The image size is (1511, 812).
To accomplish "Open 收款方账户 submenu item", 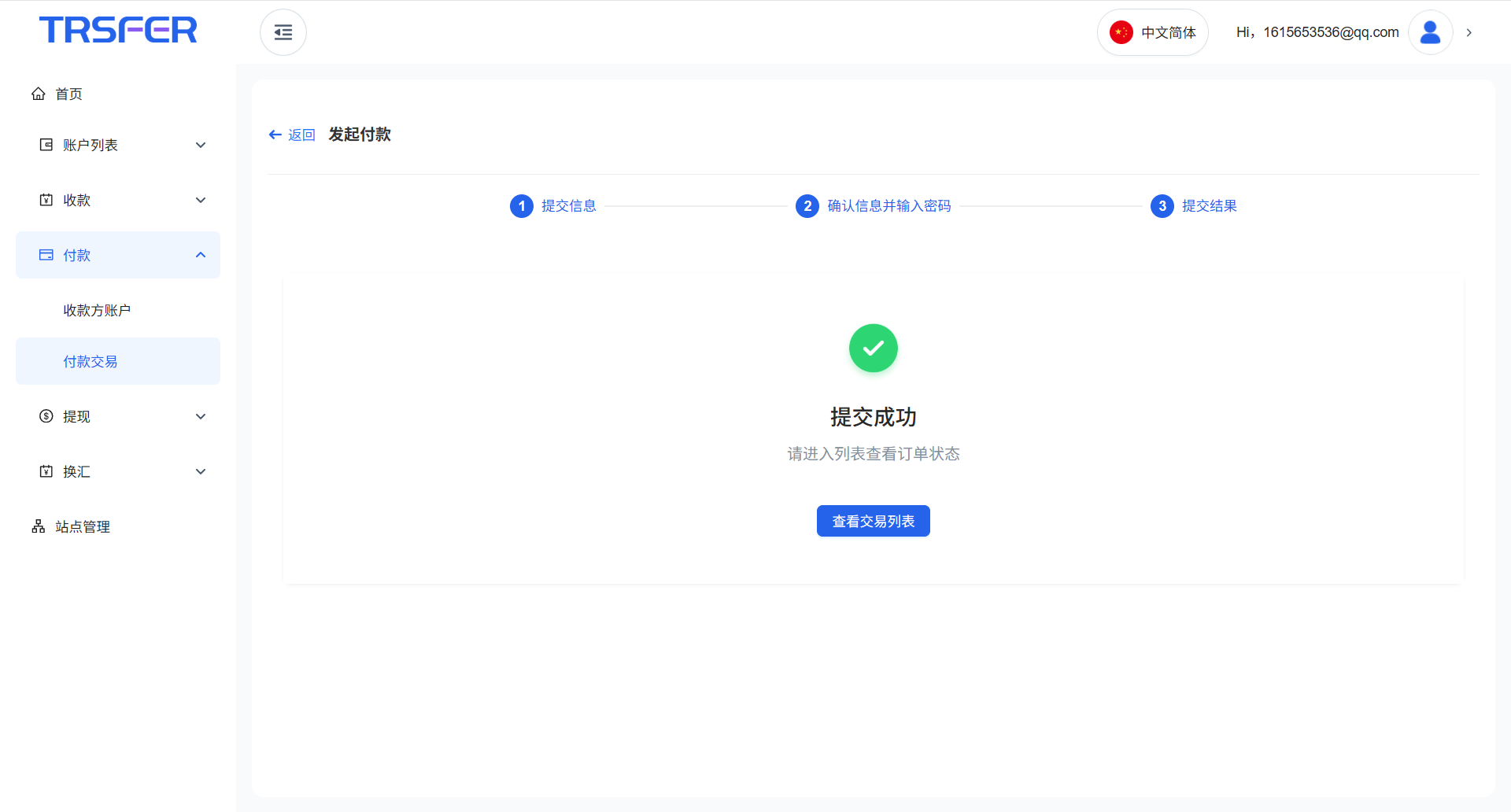I will [x=97, y=310].
